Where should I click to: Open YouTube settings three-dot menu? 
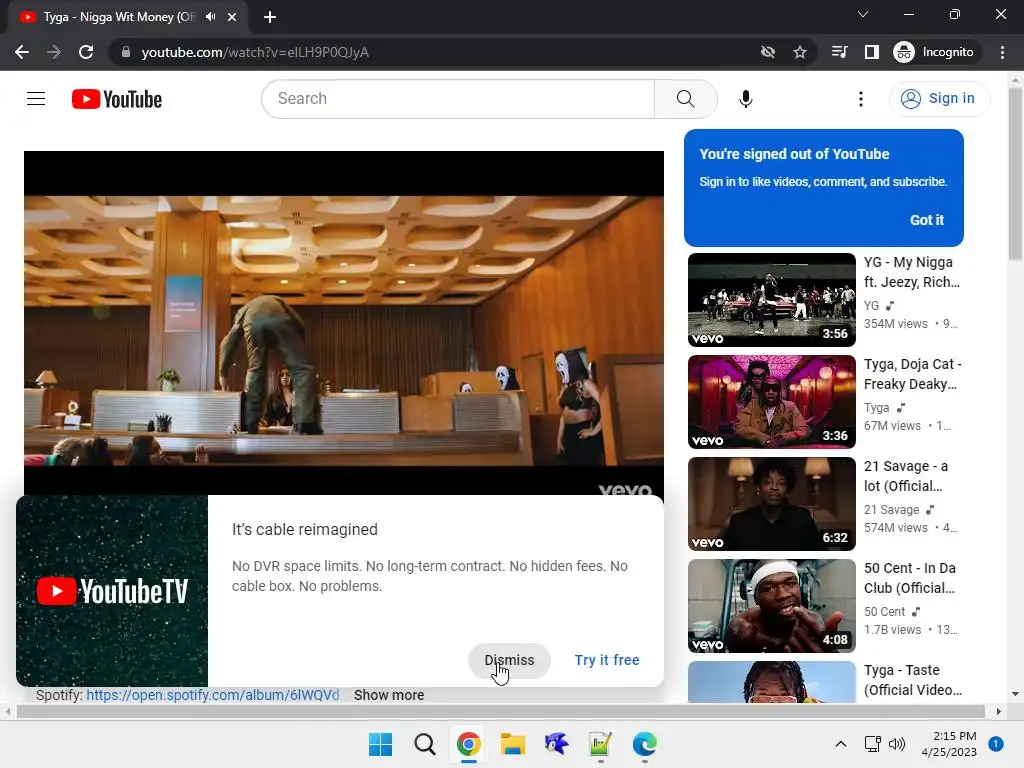[861, 99]
